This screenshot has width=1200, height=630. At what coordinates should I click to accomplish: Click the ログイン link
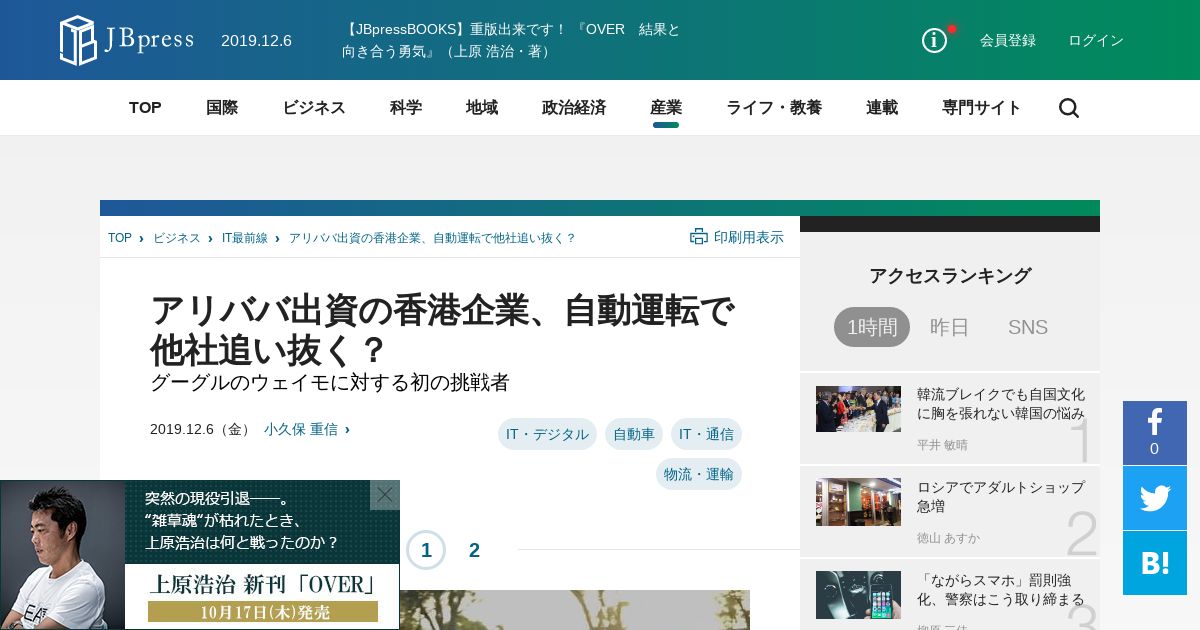point(1096,40)
